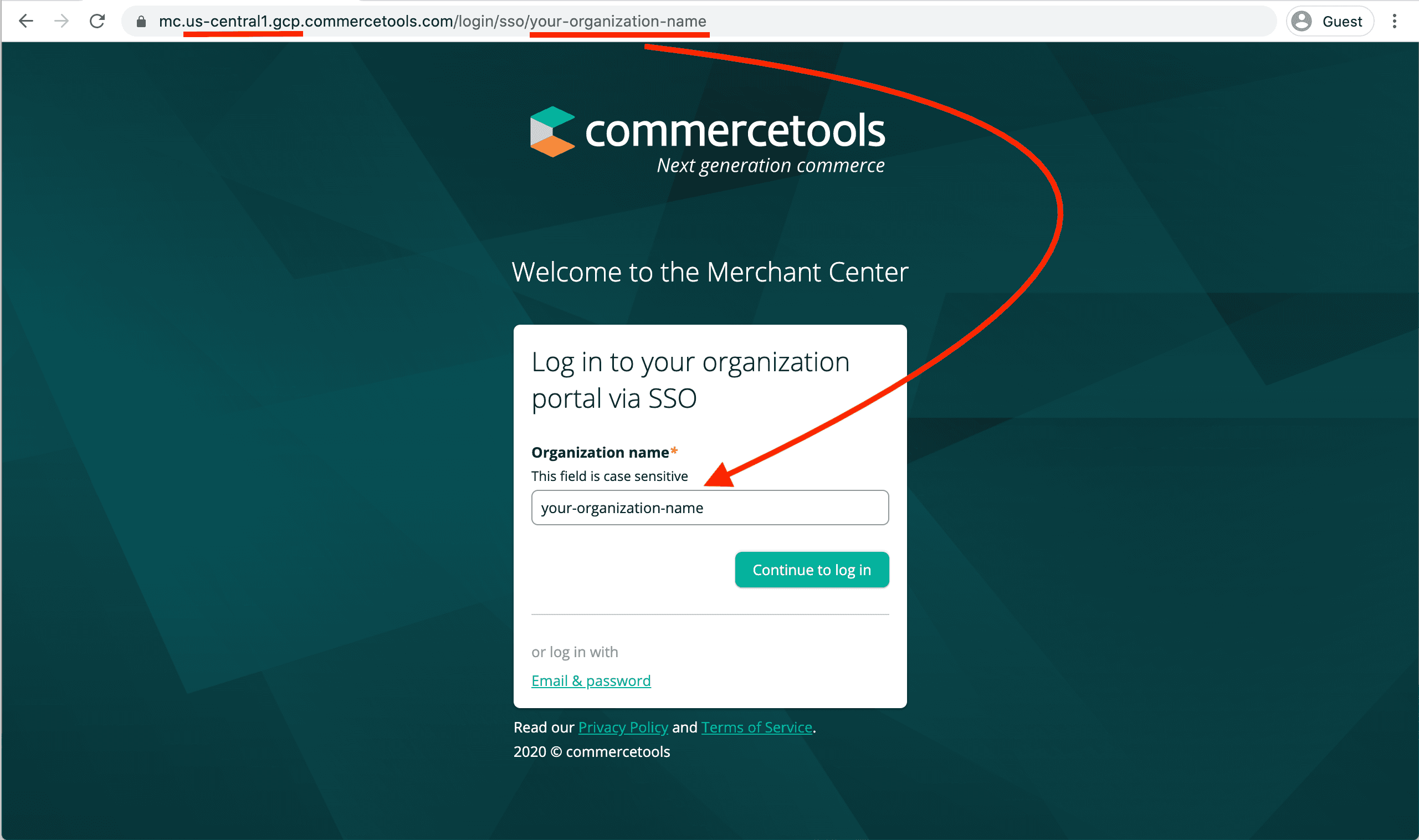Click the browser back arrow
This screenshot has width=1419, height=840.
[x=26, y=22]
